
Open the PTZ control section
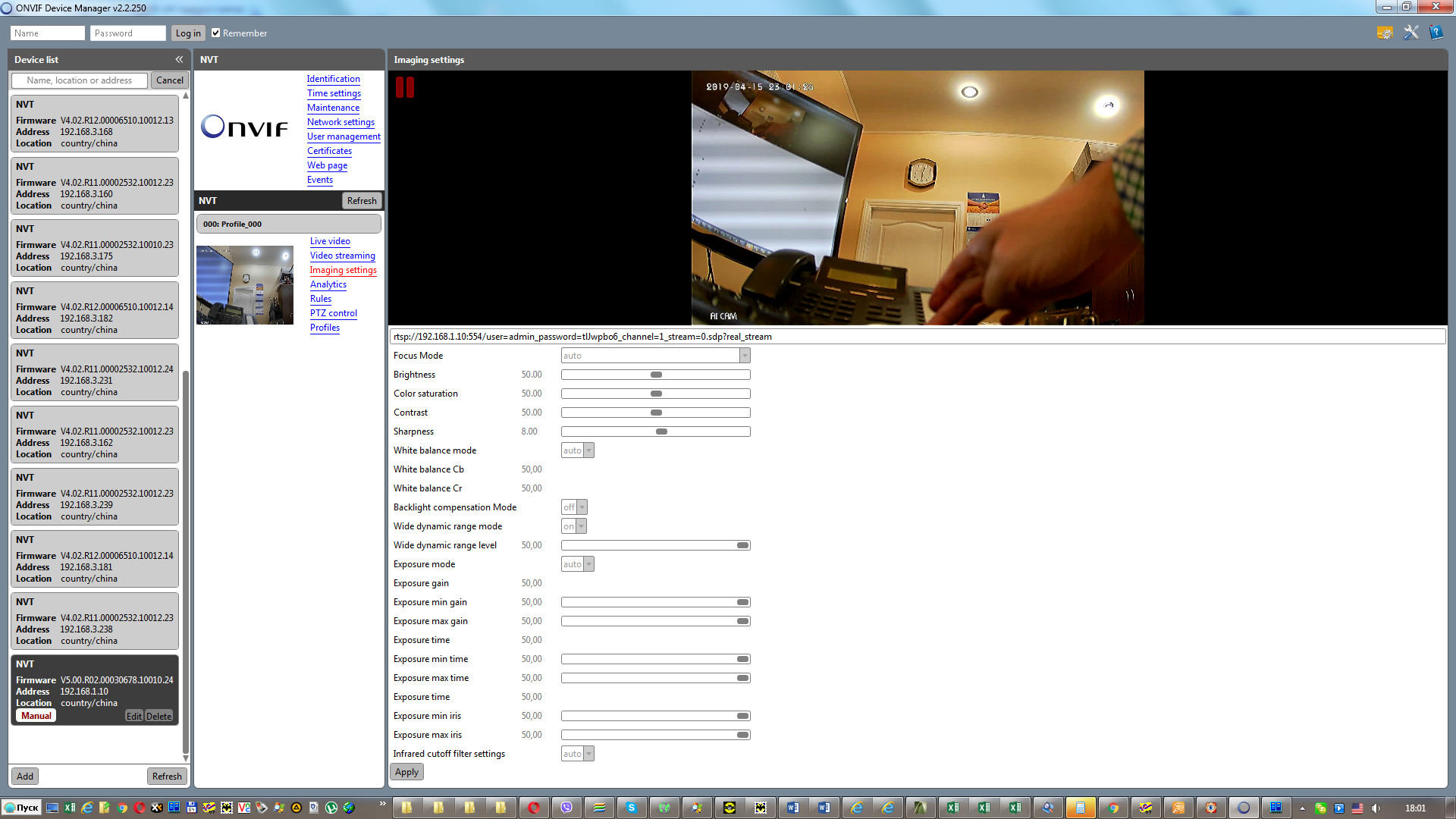(333, 313)
